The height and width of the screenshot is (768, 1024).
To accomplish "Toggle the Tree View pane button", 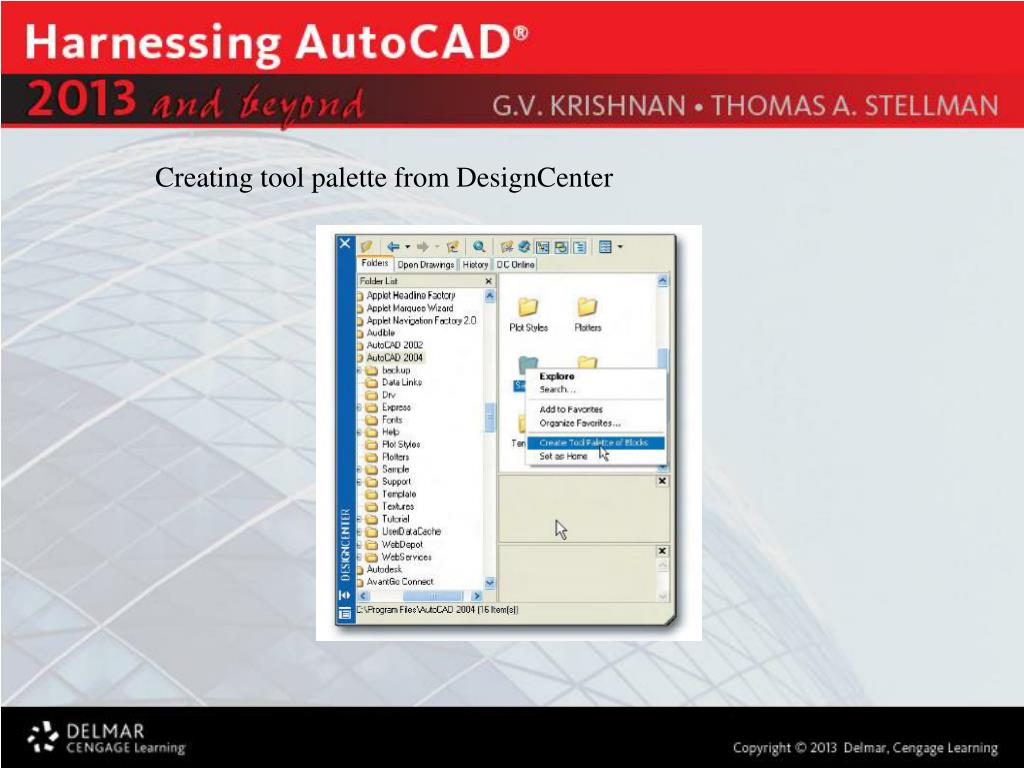I will 543,247.
